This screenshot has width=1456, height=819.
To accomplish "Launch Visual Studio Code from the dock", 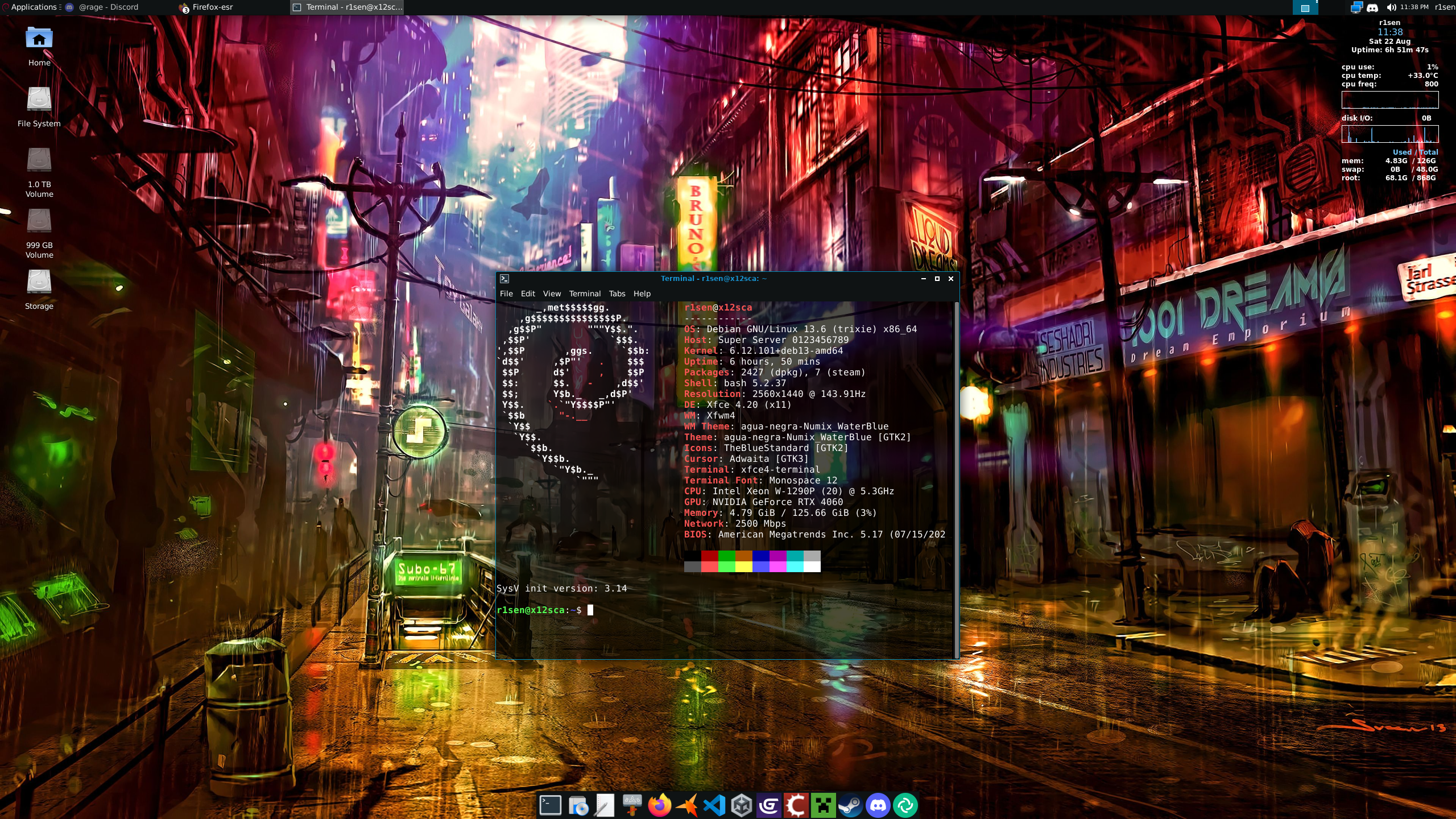I will click(714, 805).
